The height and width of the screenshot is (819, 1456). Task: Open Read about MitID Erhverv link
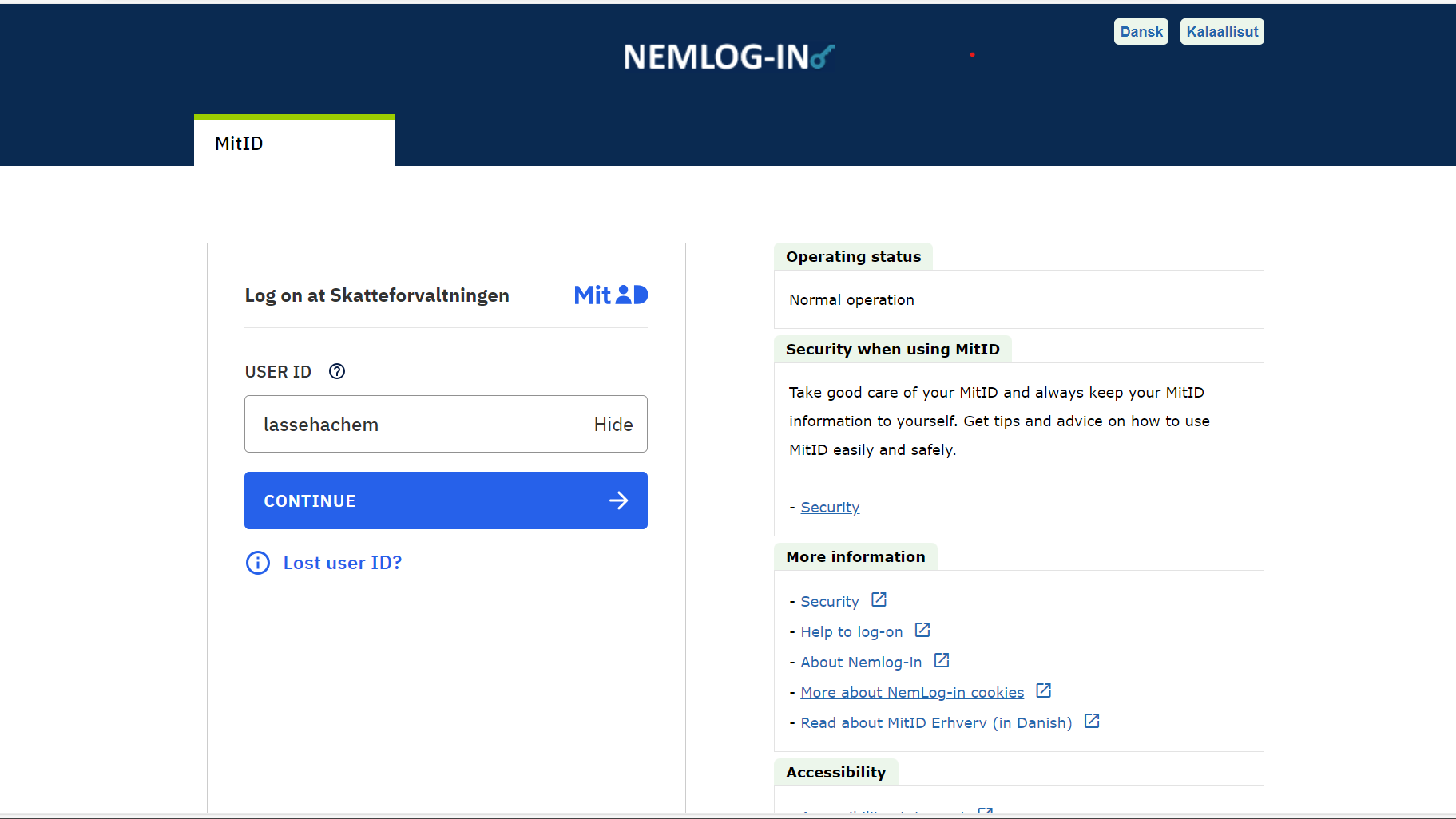pos(936,723)
